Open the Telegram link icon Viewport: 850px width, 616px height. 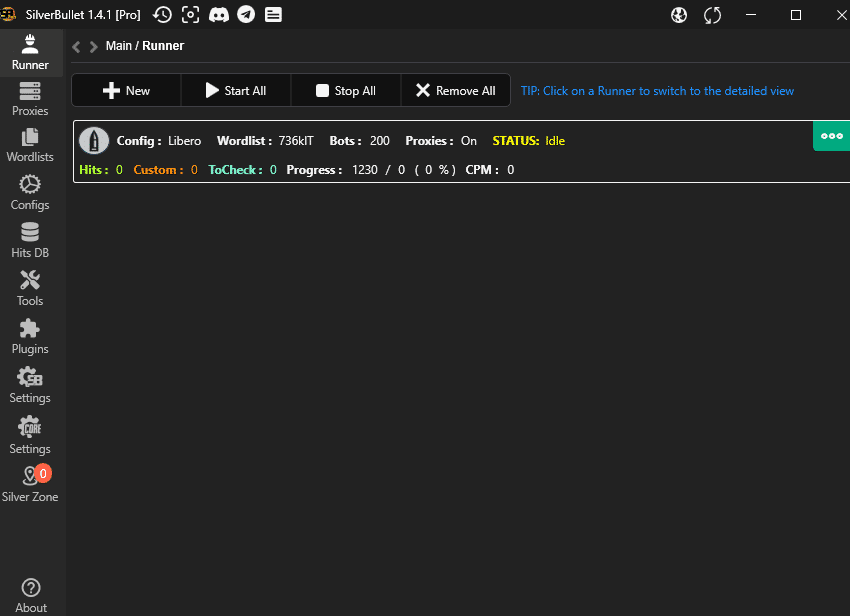246,15
